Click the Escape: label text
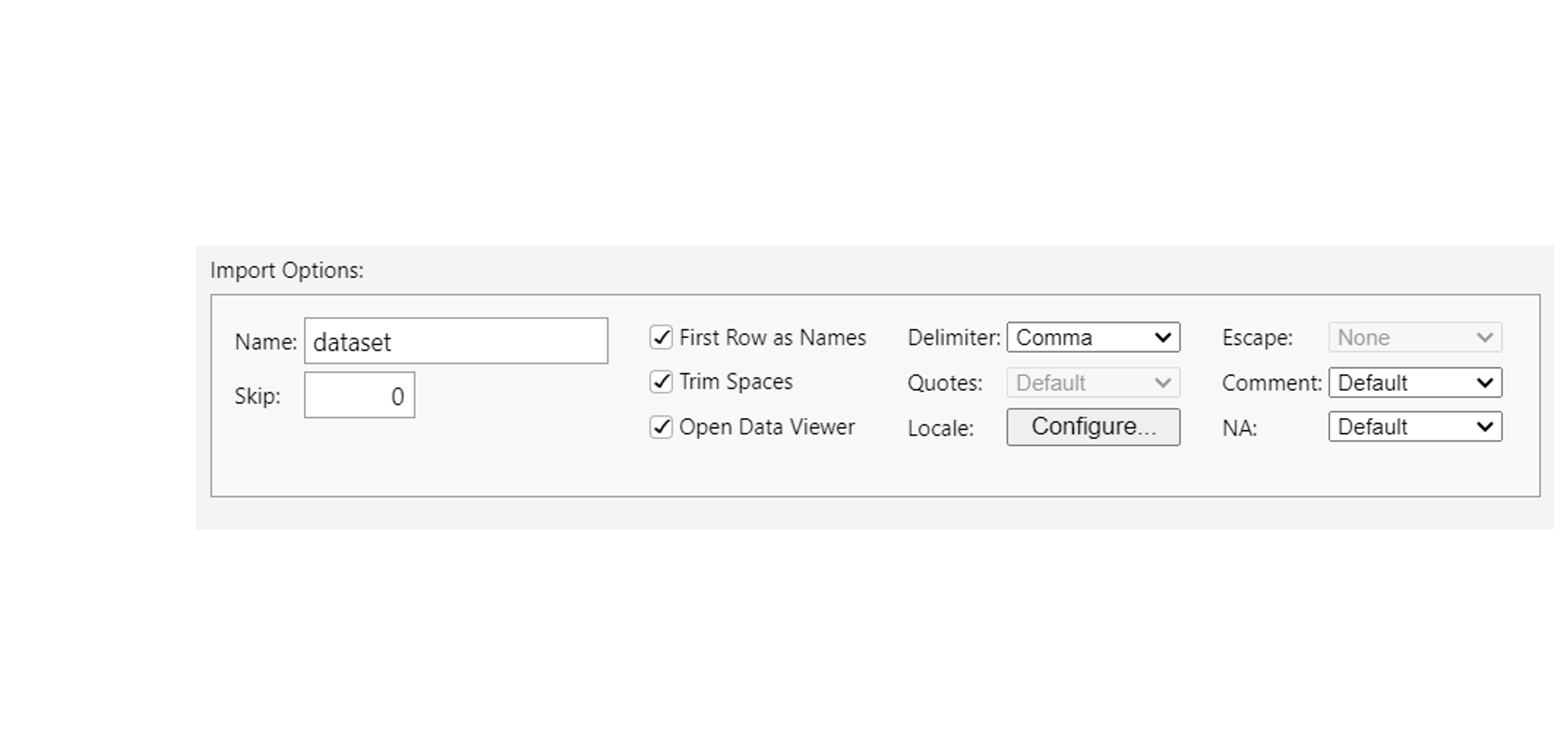The height and width of the screenshot is (756, 1568). 1257,338
